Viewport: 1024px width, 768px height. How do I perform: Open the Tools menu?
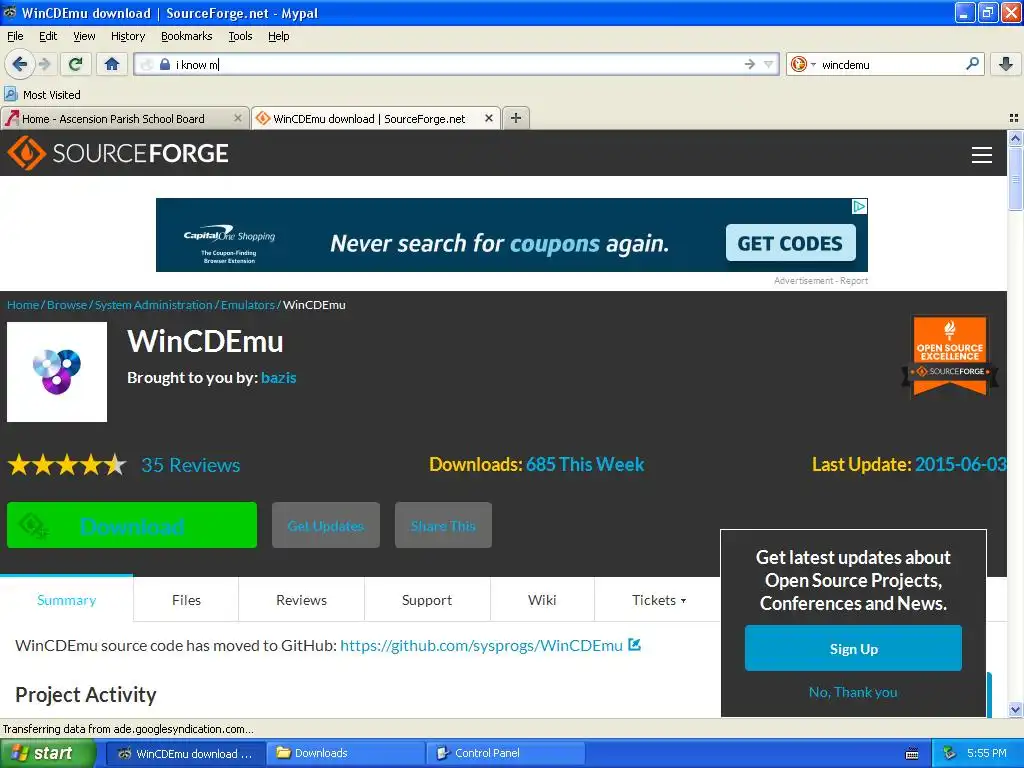pyautogui.click(x=240, y=36)
